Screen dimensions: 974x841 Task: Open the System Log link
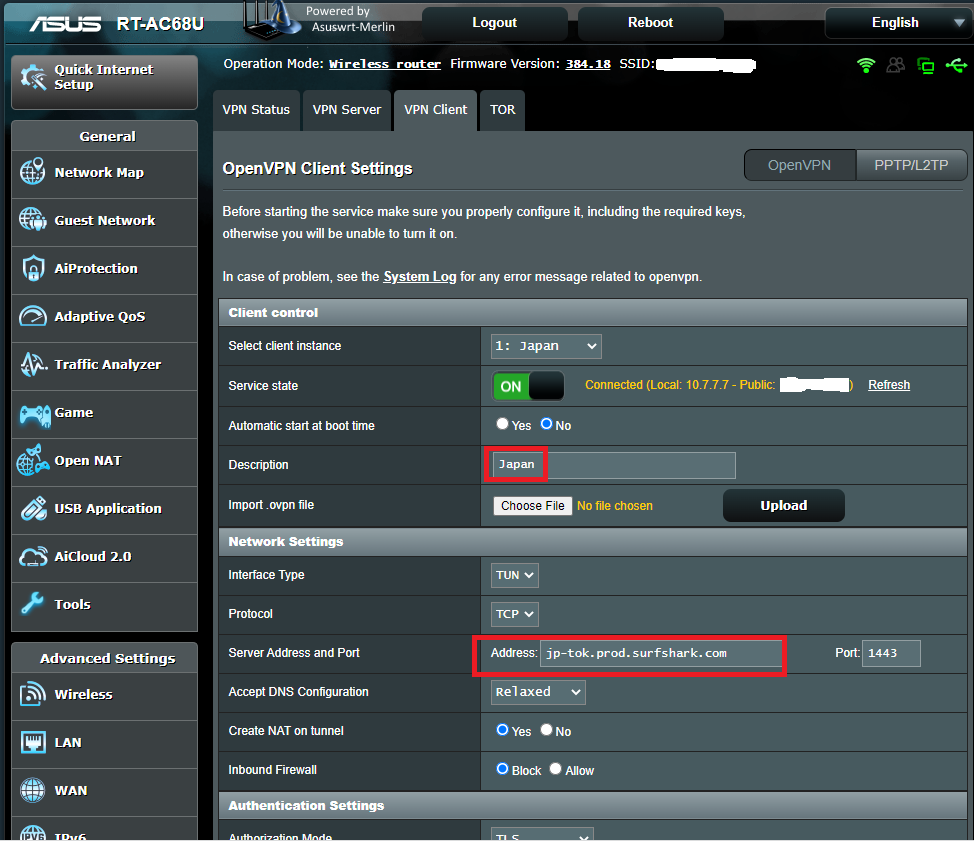(420, 276)
